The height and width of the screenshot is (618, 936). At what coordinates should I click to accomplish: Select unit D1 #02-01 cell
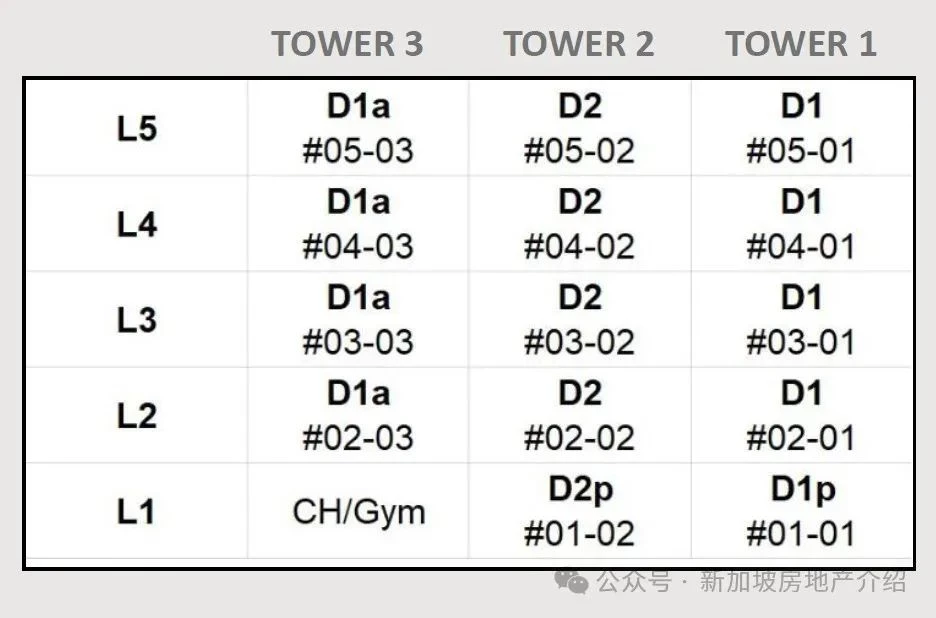[801, 415]
